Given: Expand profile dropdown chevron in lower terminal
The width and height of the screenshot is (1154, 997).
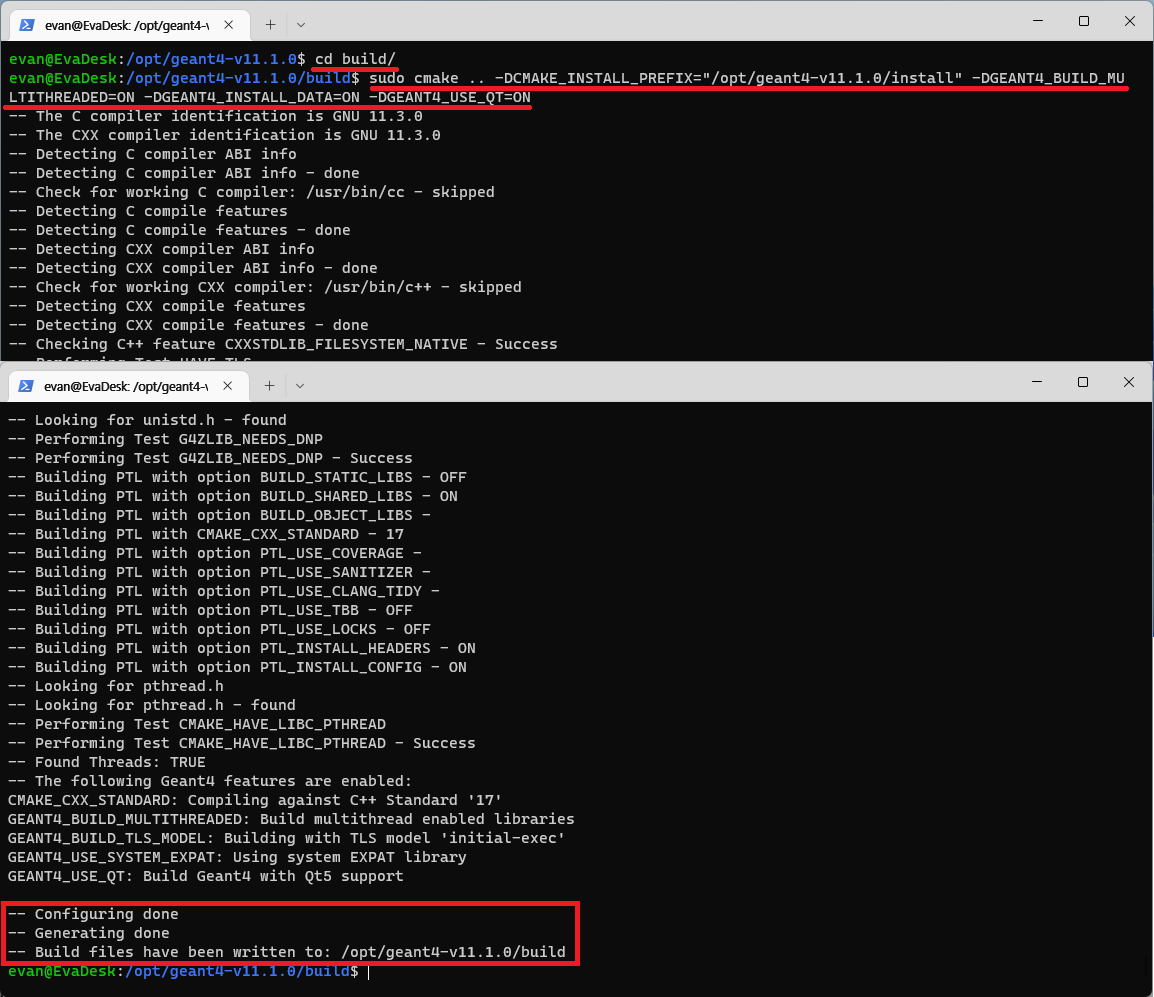Looking at the screenshot, I should point(301,386).
